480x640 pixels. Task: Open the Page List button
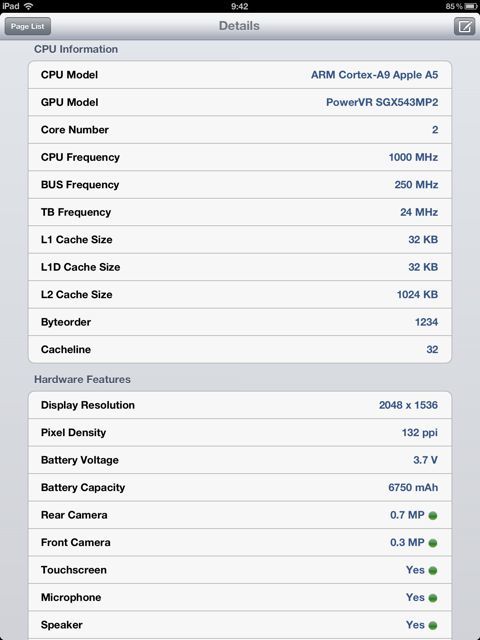28,27
